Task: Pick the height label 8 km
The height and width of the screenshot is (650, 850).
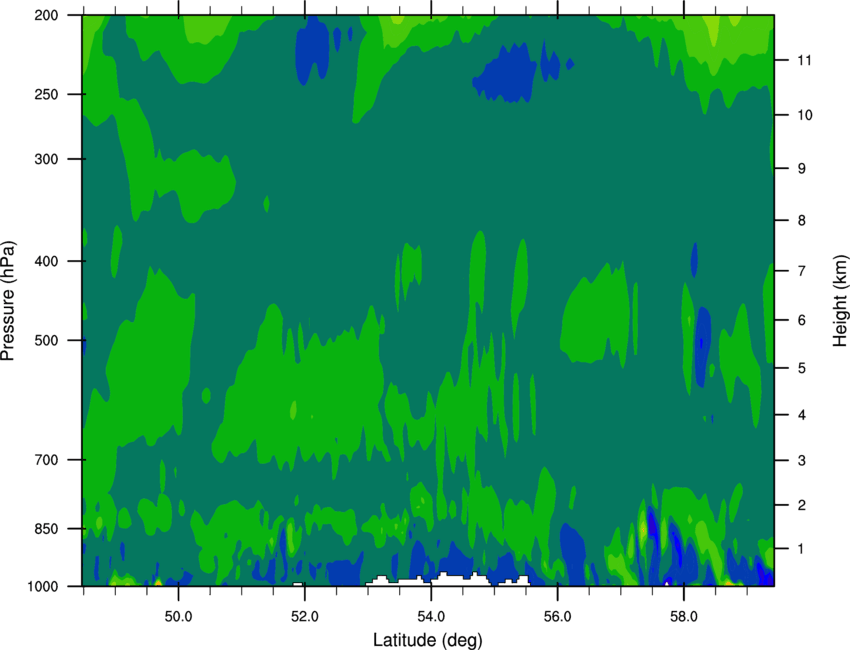Action: [802, 220]
